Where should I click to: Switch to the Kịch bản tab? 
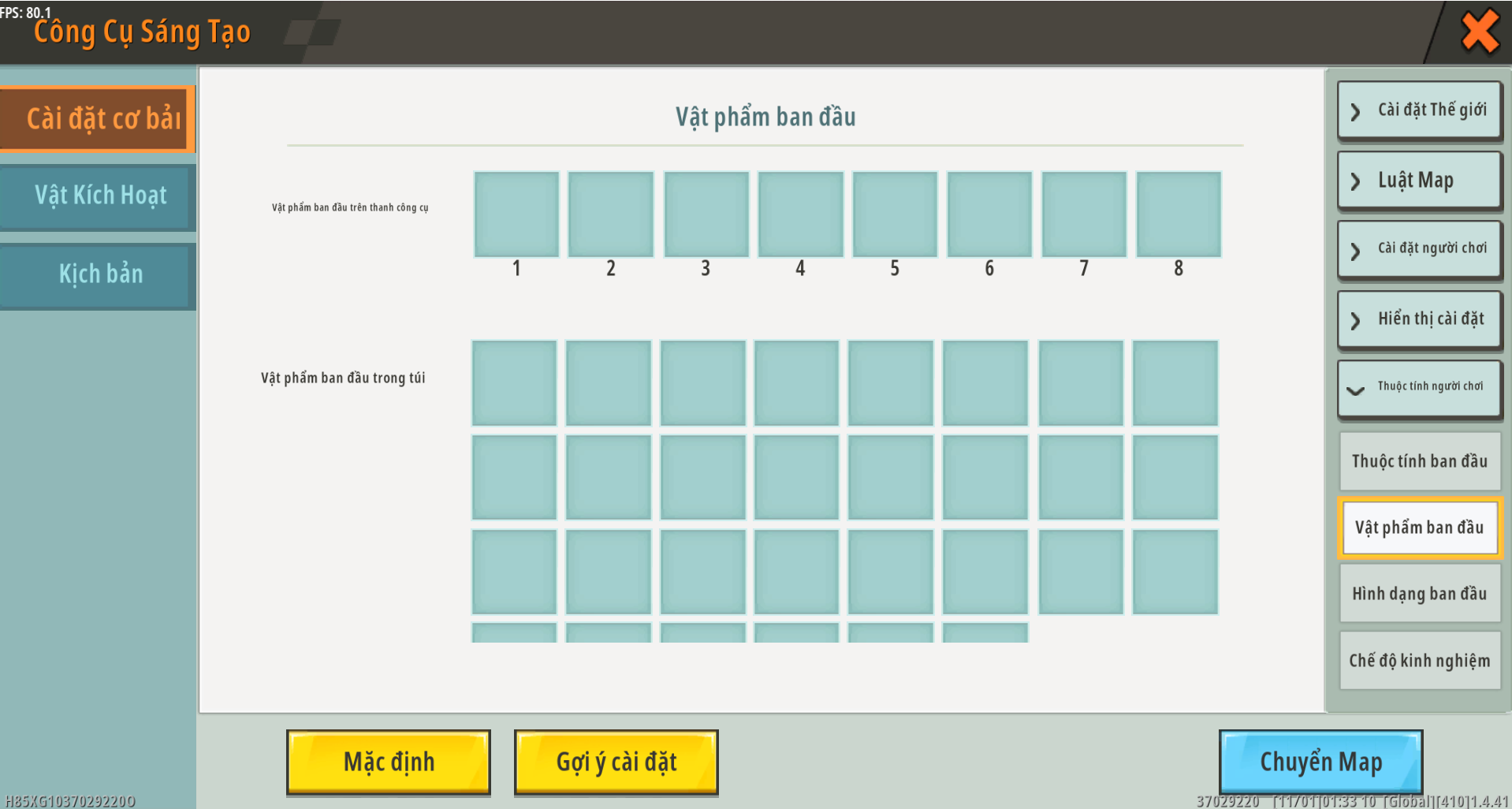coord(98,274)
